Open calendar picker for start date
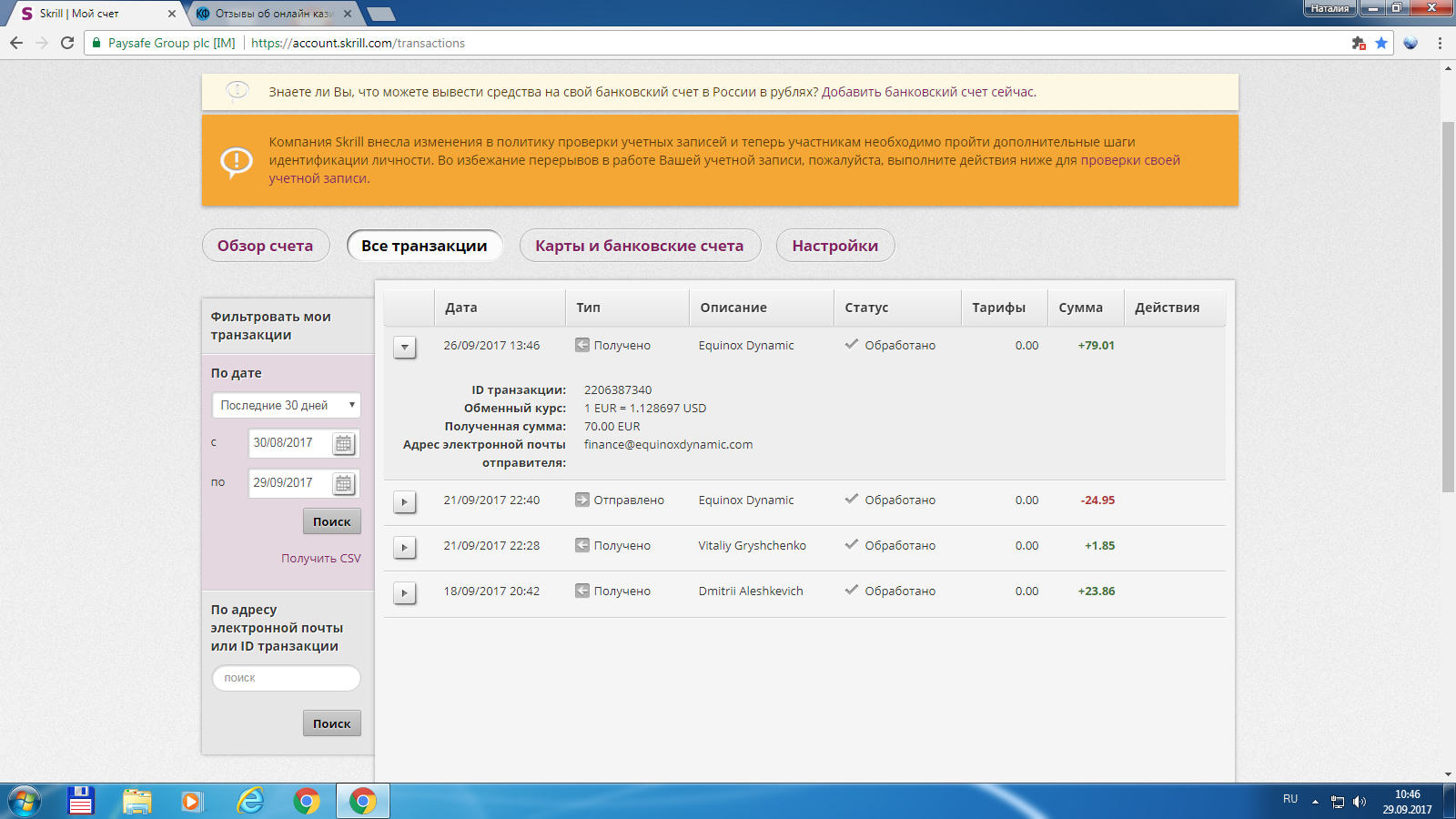The image size is (1456, 819). (x=343, y=444)
